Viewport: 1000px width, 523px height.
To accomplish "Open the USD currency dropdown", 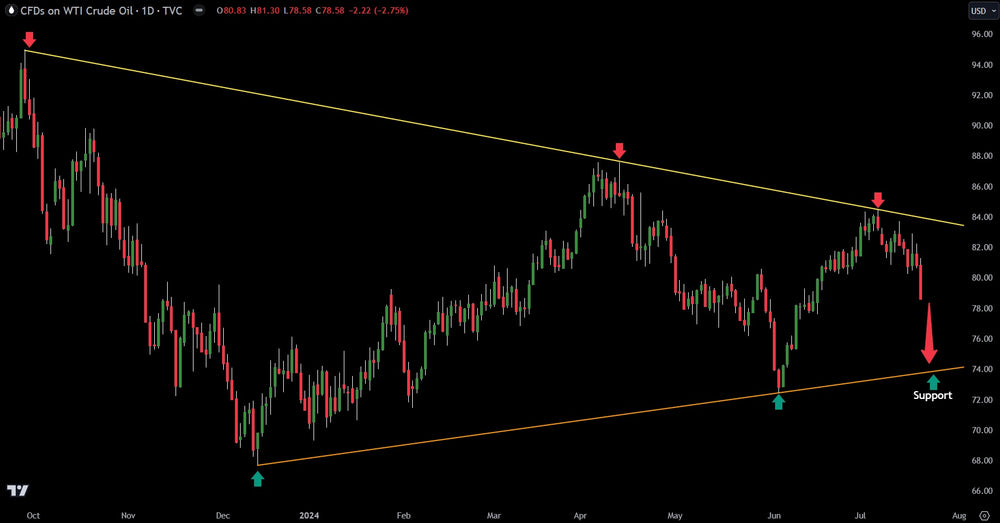I will (981, 11).
